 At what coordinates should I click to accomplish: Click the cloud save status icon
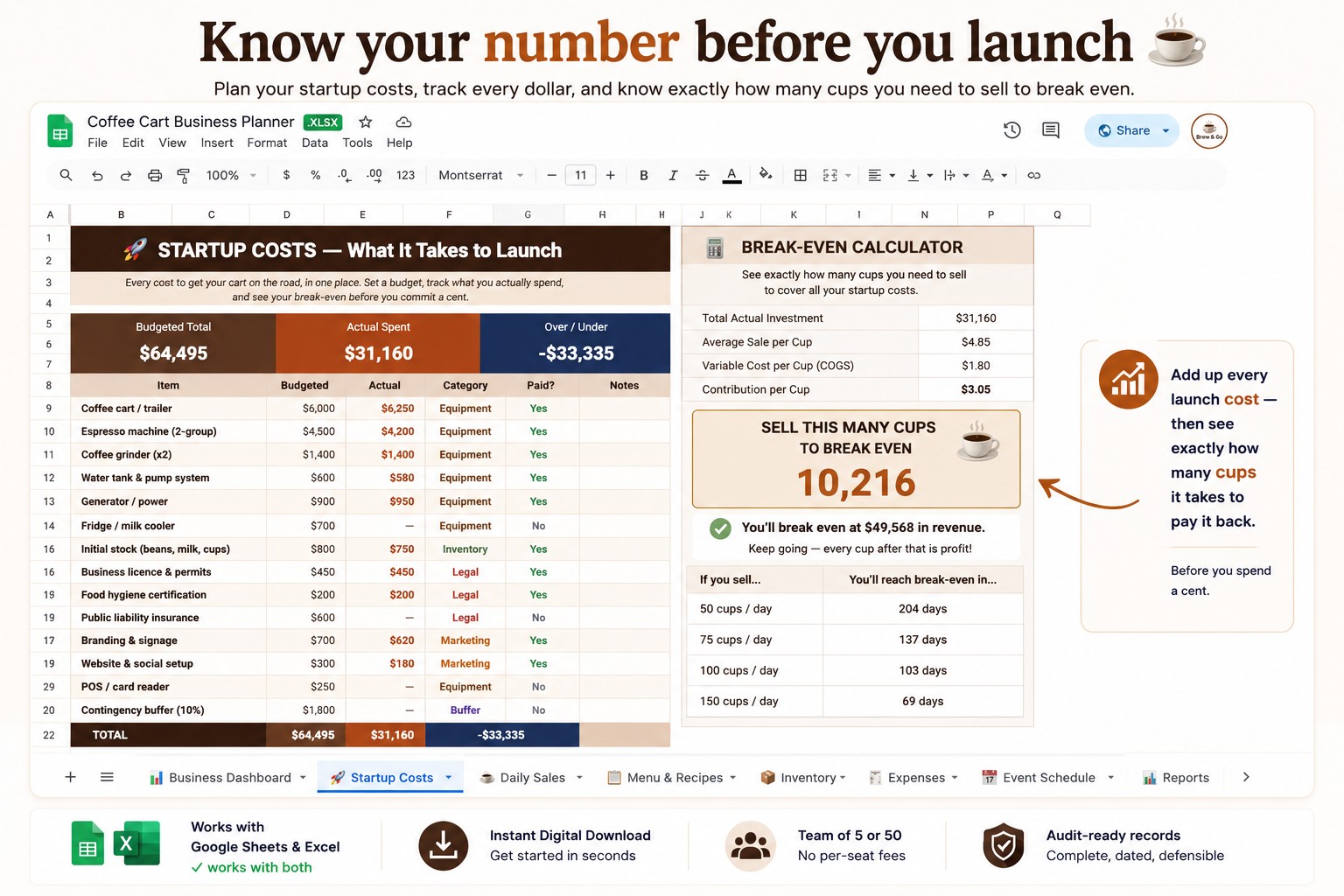[x=403, y=122]
